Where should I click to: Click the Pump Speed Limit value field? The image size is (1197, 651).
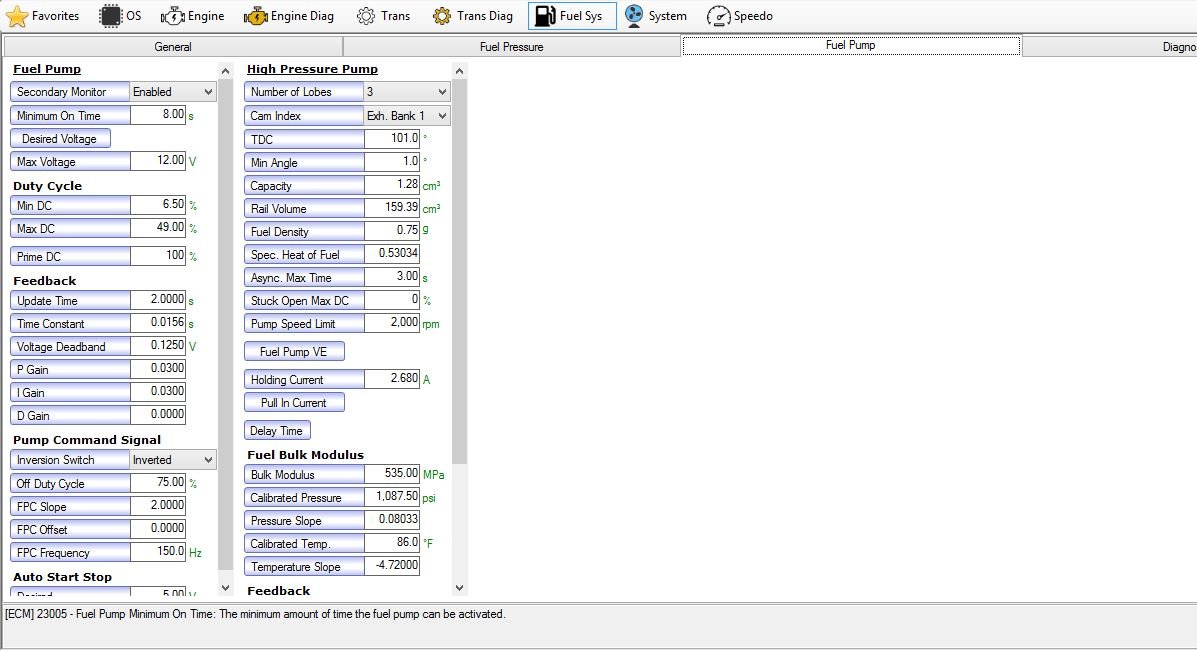[x=392, y=323]
